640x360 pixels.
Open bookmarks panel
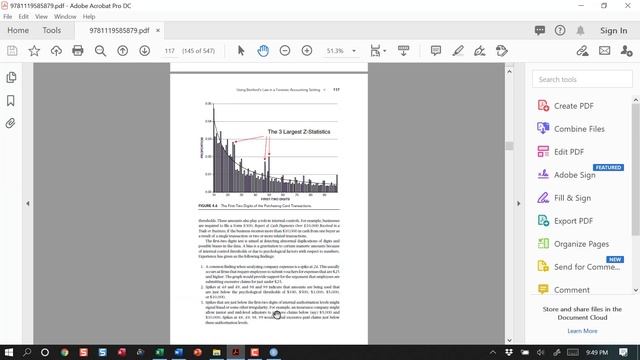pyautogui.click(x=11, y=100)
